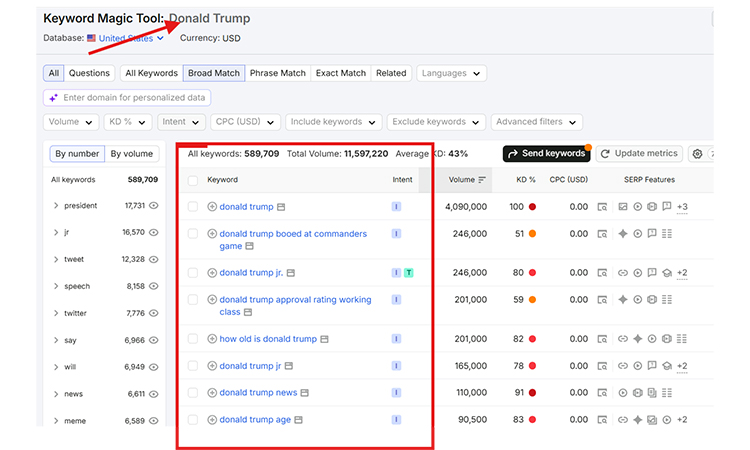The height and width of the screenshot is (450, 750).
Task: Check the select-all keywords checkbox
Action: point(193,180)
